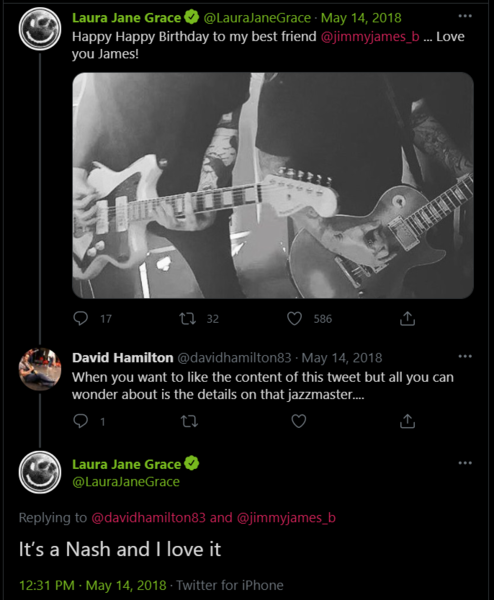494x600 pixels.
Task: Like David Hamilton's jazzmaster tweet
Action: coord(298,421)
